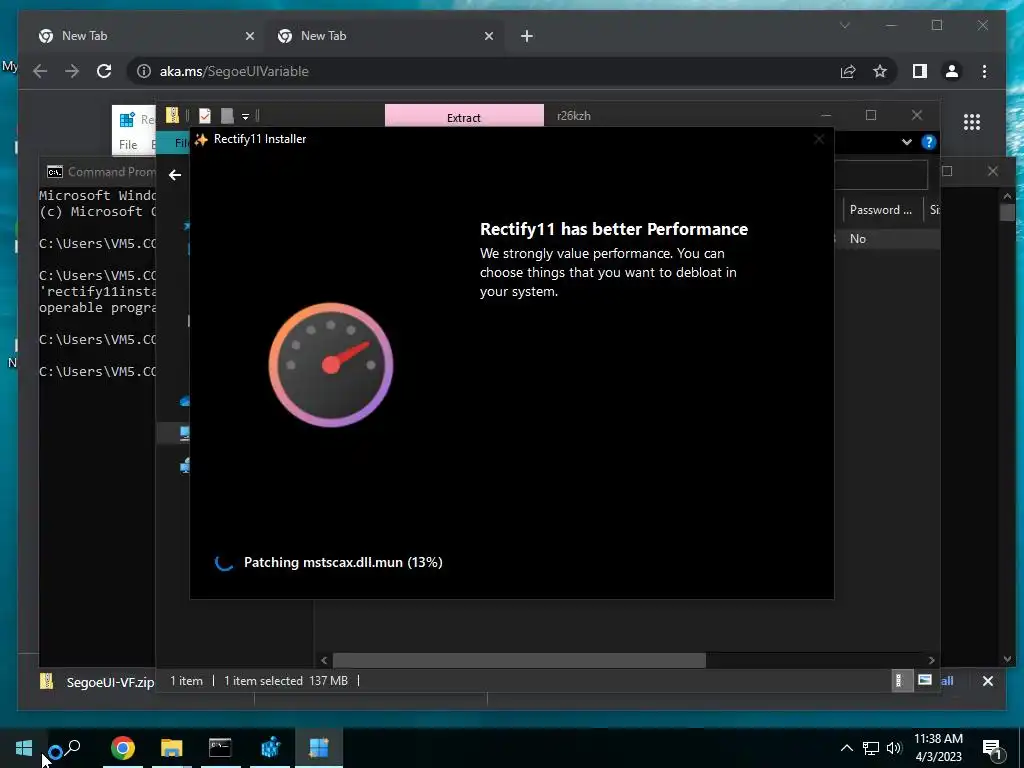This screenshot has width=1024, height=768.
Task: Click the Rectify11 Installer sparkle icon
Action: click(201, 139)
